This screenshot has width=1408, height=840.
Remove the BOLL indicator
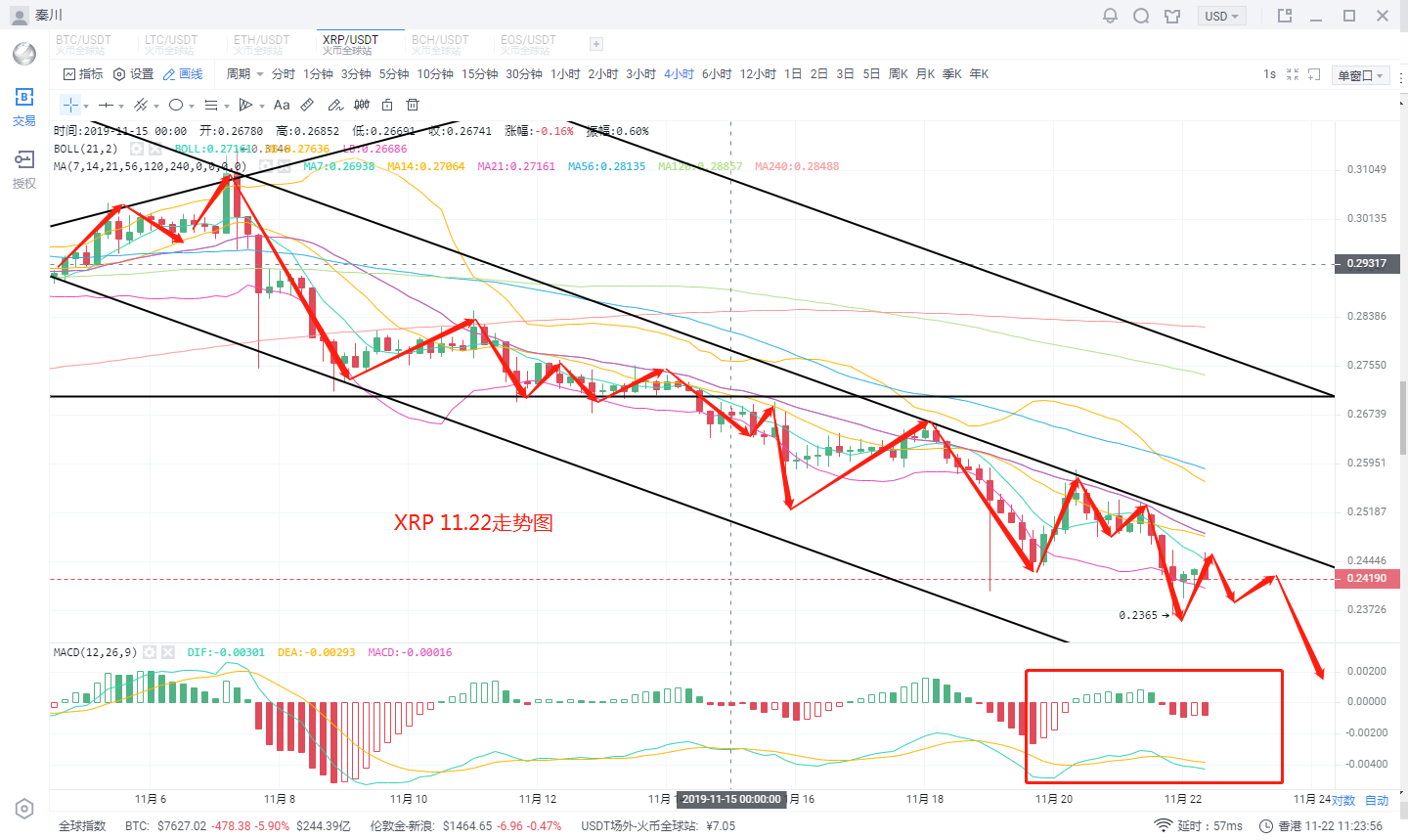click(x=154, y=149)
